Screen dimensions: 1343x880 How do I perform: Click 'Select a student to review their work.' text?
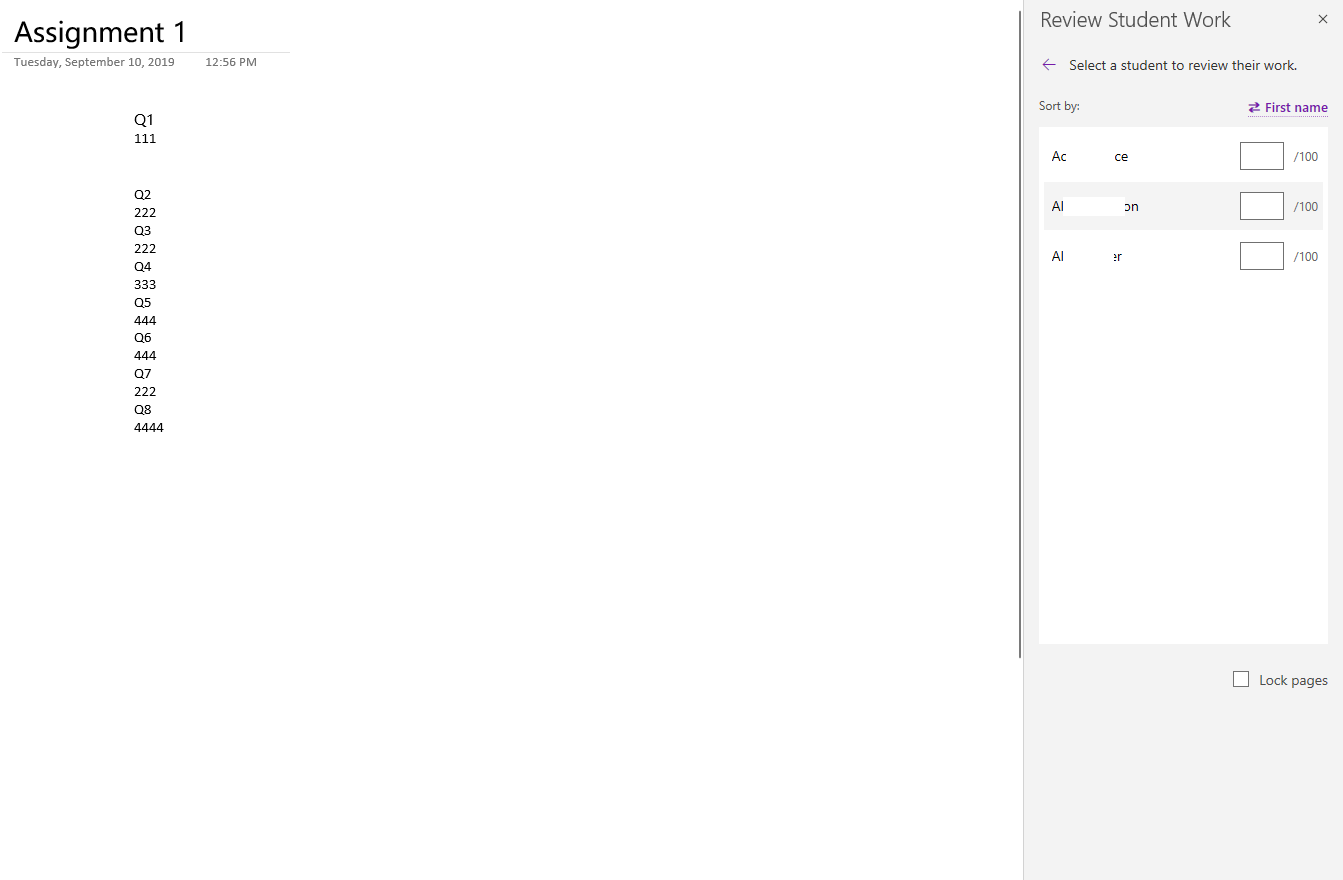1183,65
